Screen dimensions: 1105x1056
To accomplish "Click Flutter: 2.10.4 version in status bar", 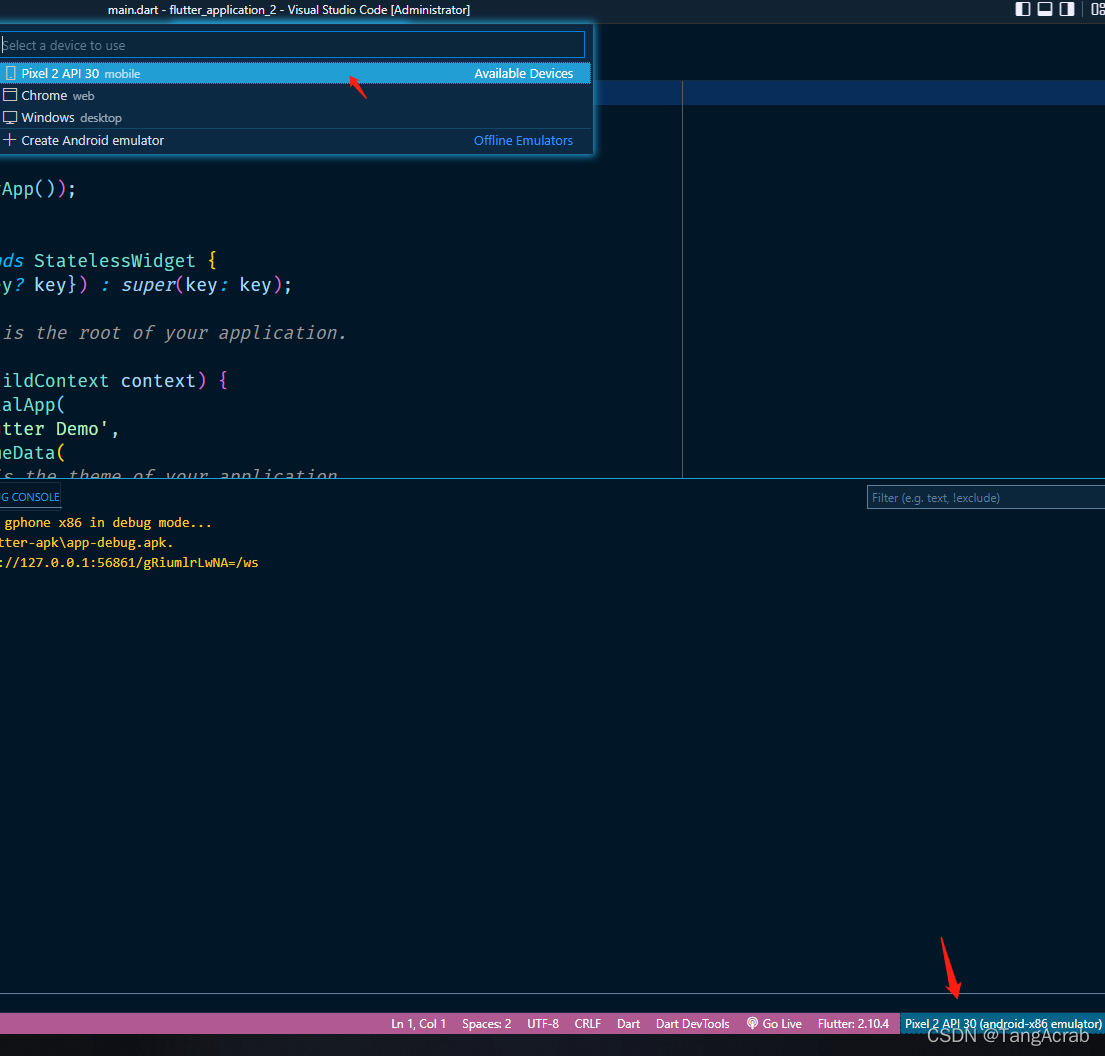I will pos(853,1024).
